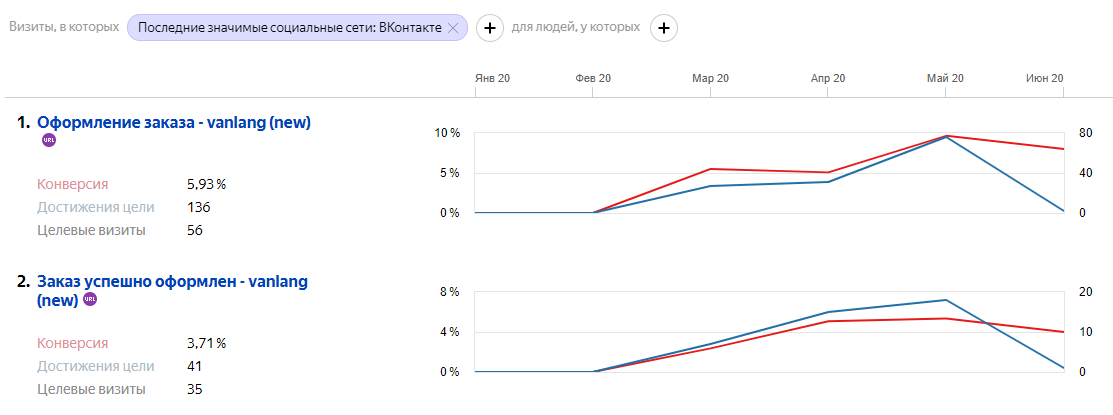Choose Июн 20 timeline marker
The width and height of the screenshot is (1113, 415).
[1044, 78]
